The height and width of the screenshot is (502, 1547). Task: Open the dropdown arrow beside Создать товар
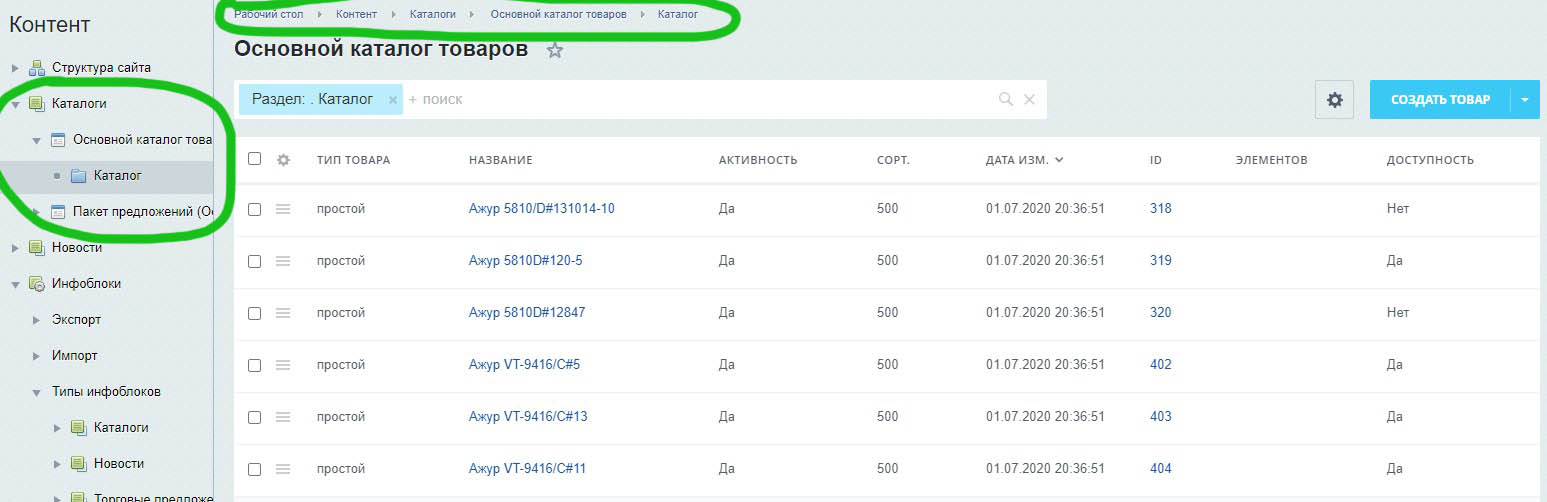pyautogui.click(x=1525, y=100)
